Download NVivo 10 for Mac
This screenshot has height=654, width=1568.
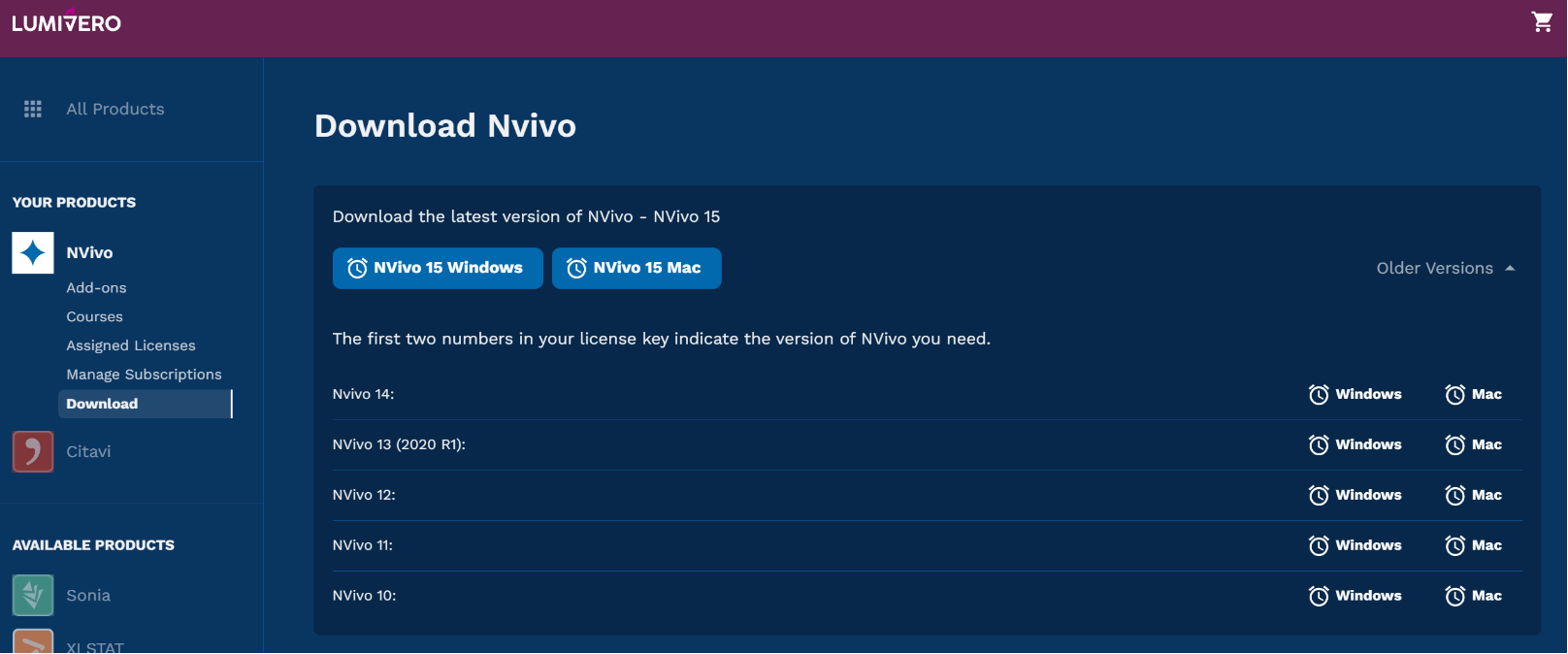pyautogui.click(x=1474, y=596)
